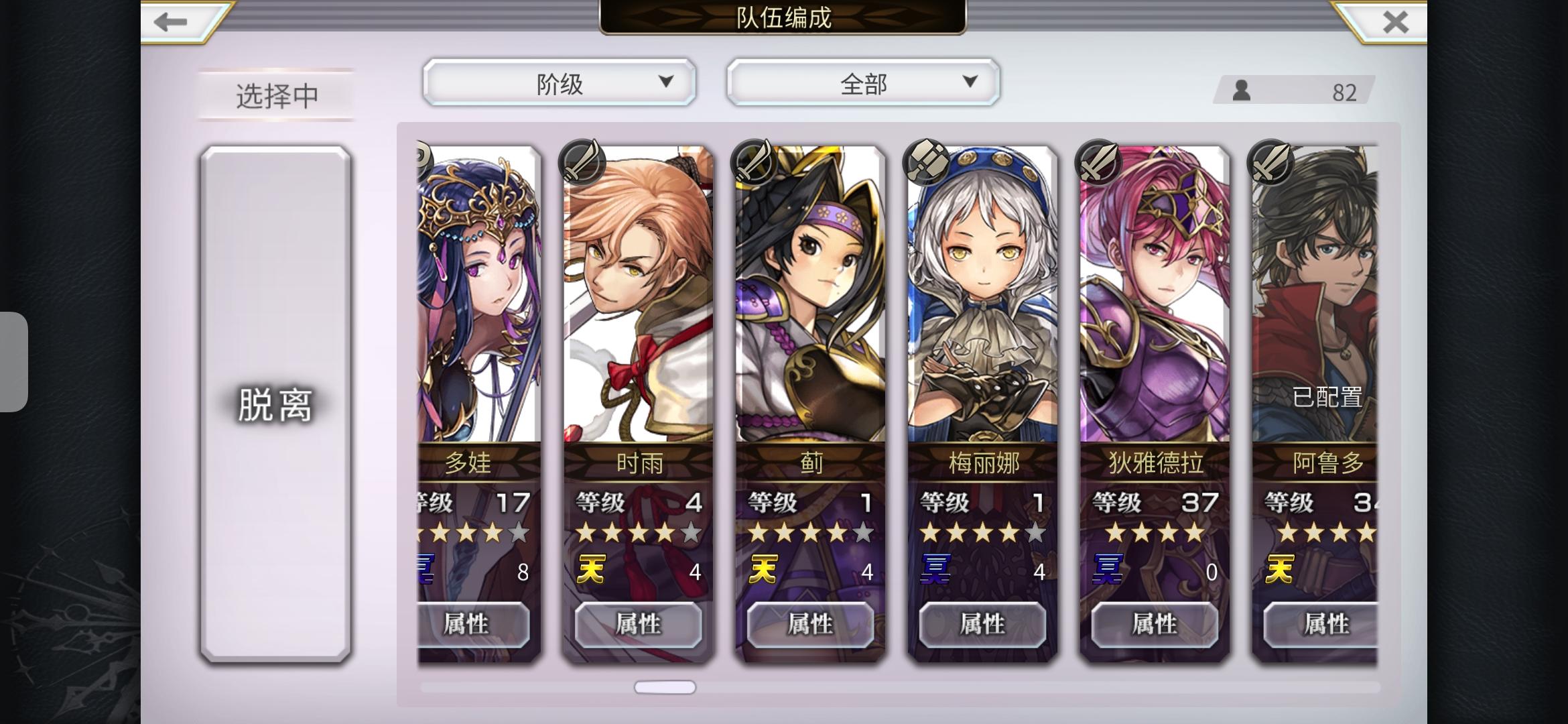1568x724 pixels.
Task: Select the 蓟 character portrait
Action: (810, 295)
